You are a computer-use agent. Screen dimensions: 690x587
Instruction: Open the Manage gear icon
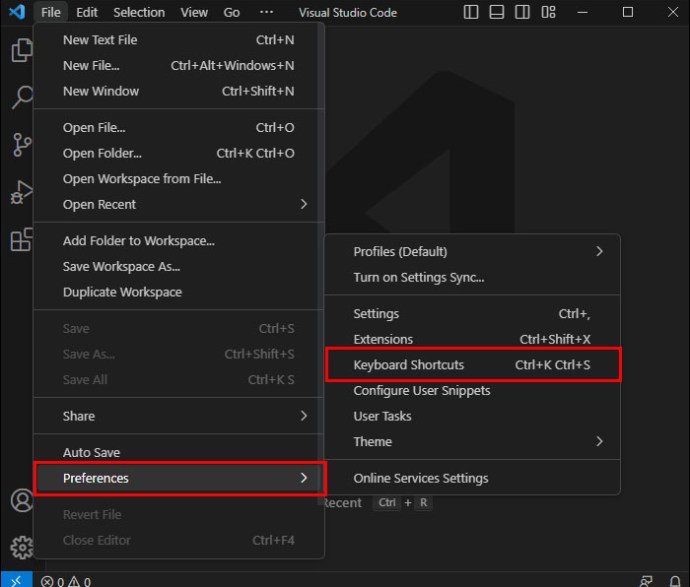21,548
